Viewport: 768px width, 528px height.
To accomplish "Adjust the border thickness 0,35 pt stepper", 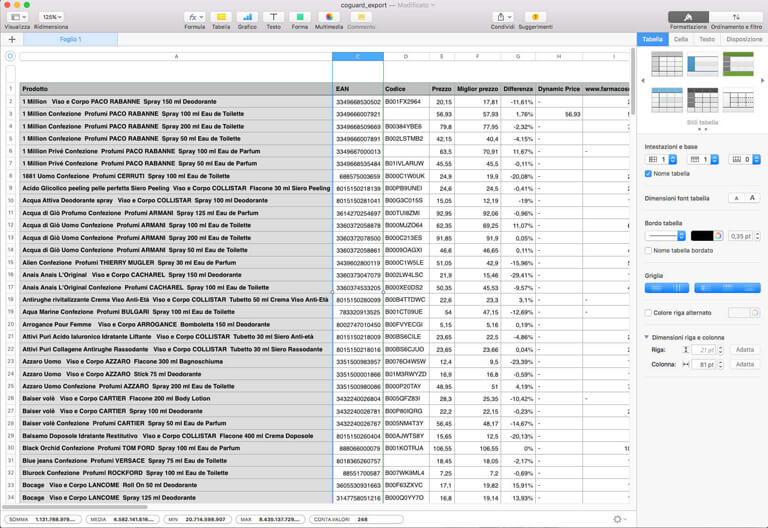I will 757,236.
